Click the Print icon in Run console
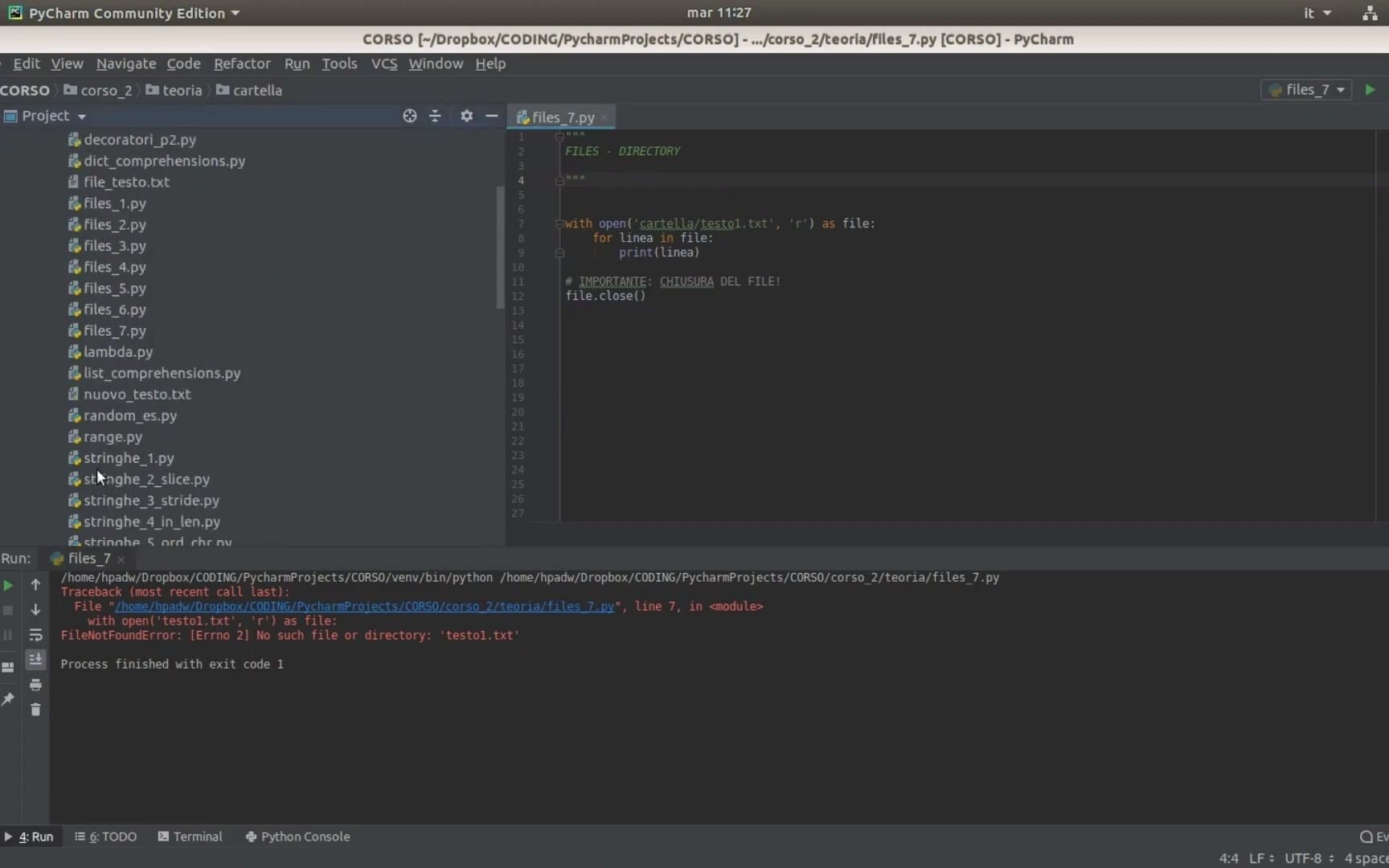Screen dimensions: 1389x868 pyautogui.click(x=35, y=685)
